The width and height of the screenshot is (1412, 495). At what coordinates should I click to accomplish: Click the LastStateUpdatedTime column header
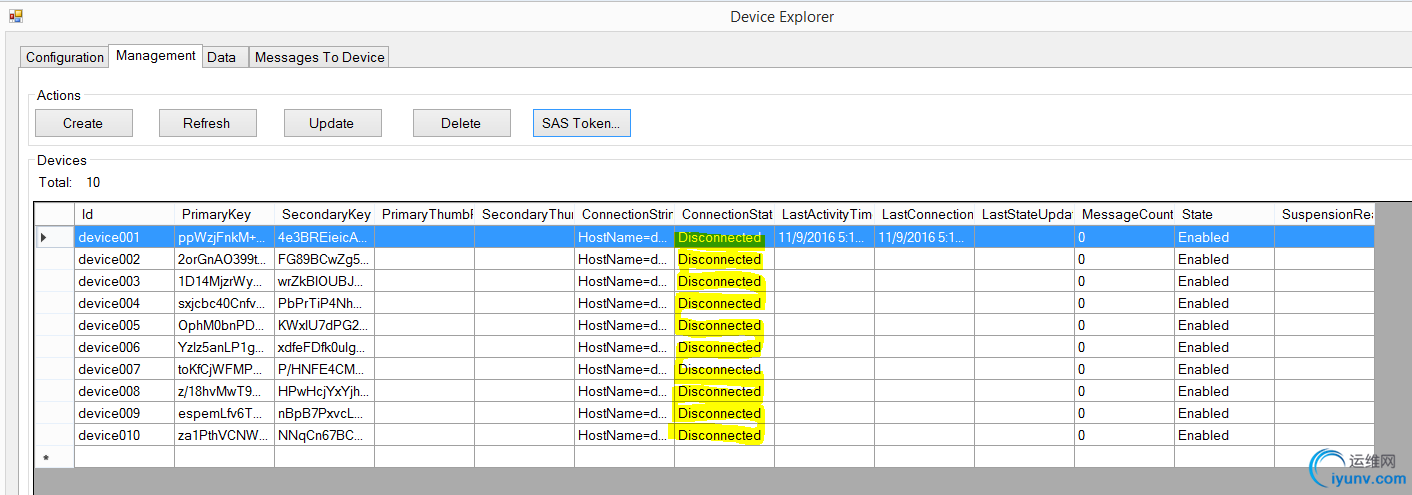1024,214
